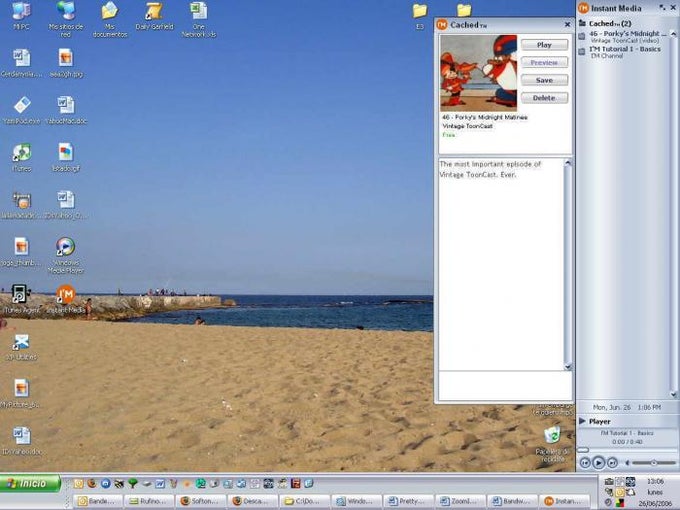Mute via the speaker icon in player
This screenshot has height=510, width=680.
627,463
